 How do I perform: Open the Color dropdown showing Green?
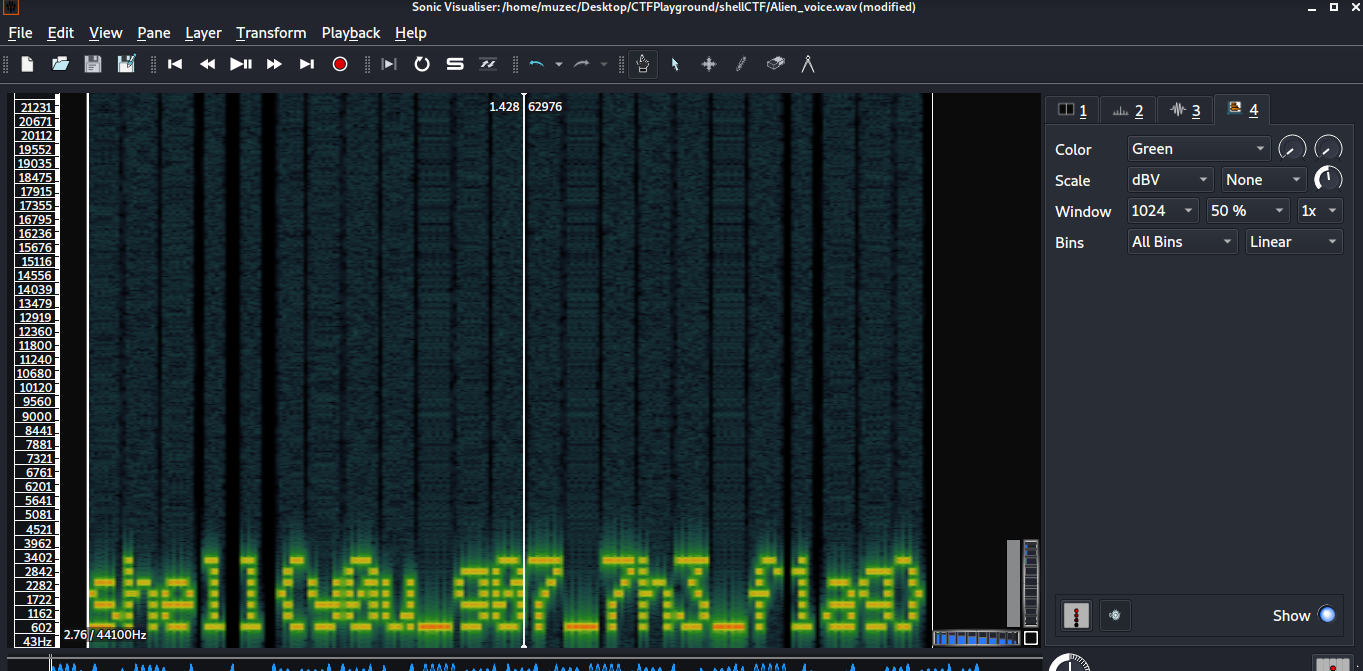[x=1198, y=149]
